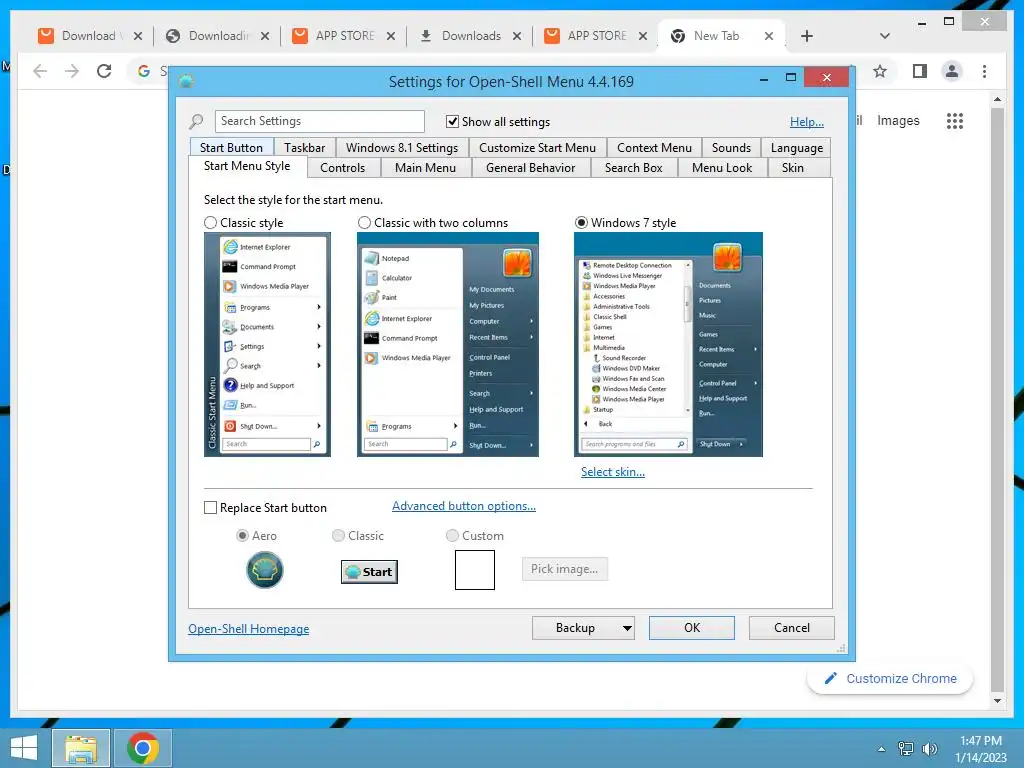Screen dimensions: 1024x768
Task: Open File Explorer from the taskbar
Action: pos(81,748)
